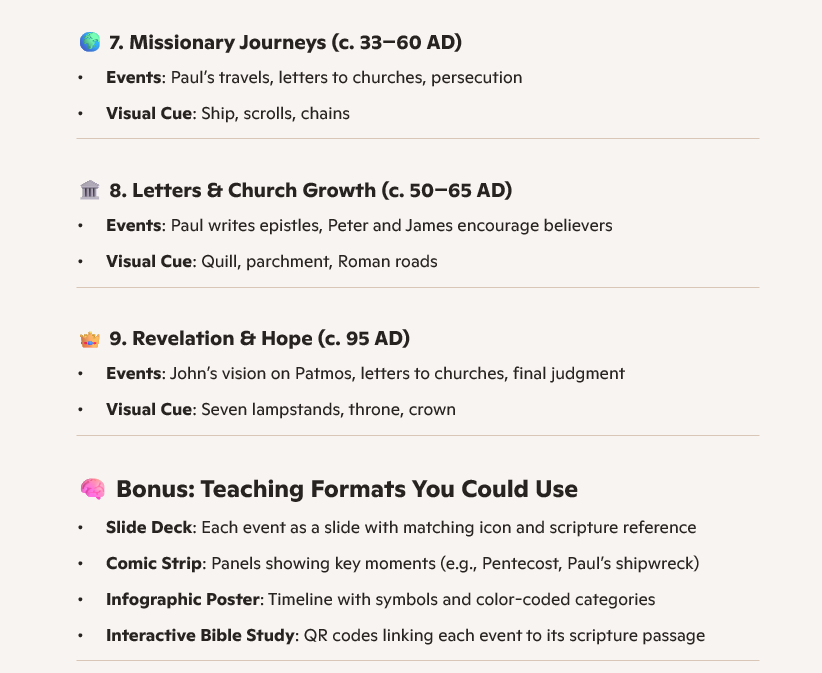Click the line "Paul writes epistles"

point(391,225)
